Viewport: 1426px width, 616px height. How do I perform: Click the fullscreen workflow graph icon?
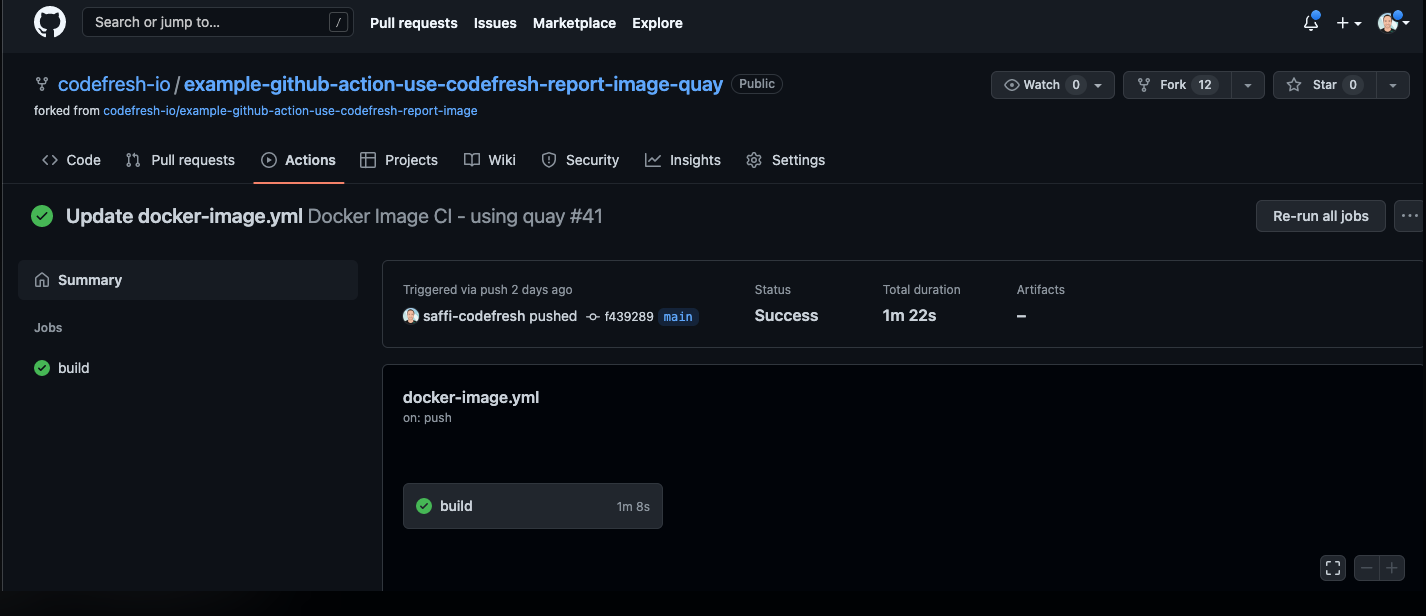coord(1332,568)
